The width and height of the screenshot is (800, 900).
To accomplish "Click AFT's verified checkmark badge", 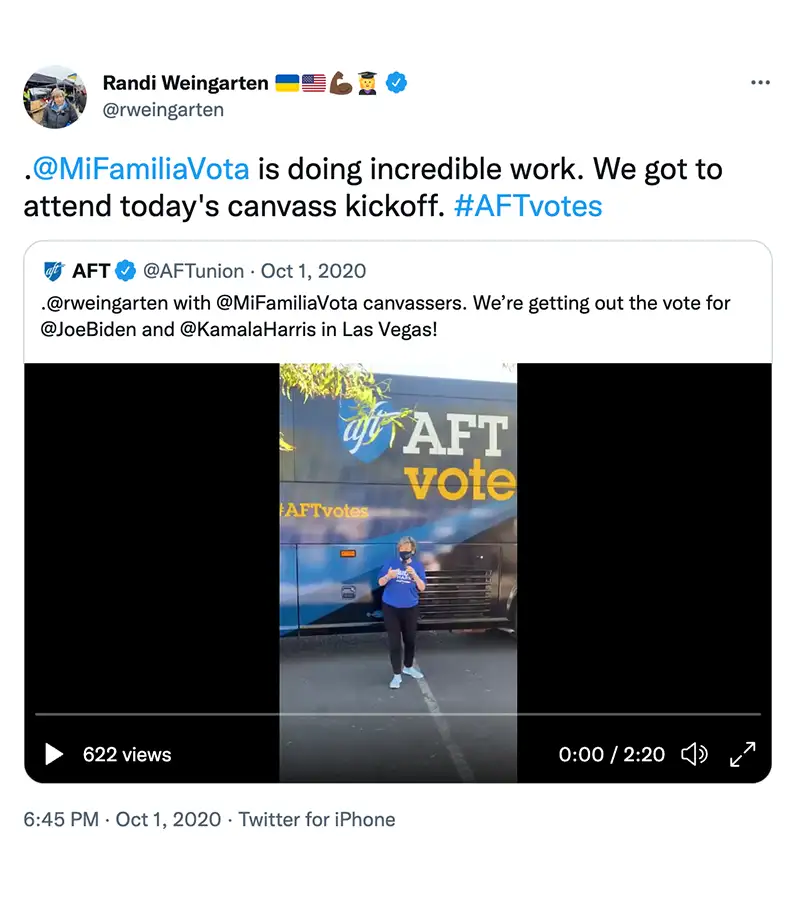I will click(x=126, y=271).
